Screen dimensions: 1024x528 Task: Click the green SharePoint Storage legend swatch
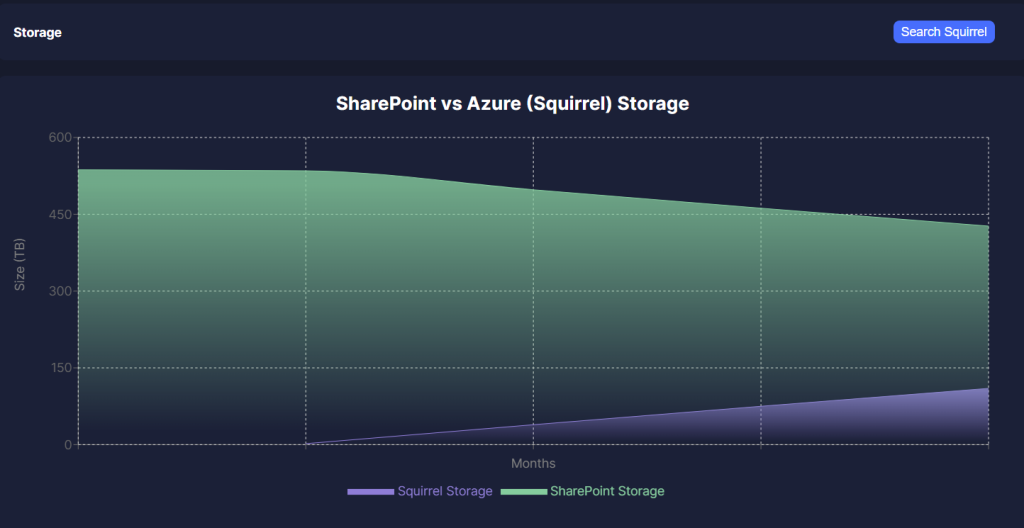click(524, 491)
